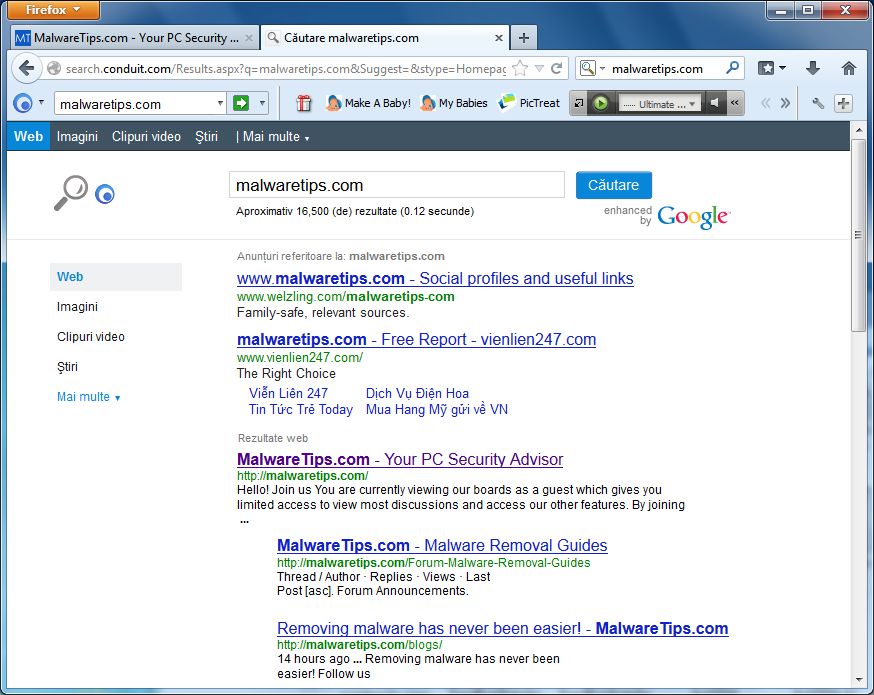The width and height of the screenshot is (874, 695).
Task: Click the green toolbar search go button
Action: pos(241,103)
